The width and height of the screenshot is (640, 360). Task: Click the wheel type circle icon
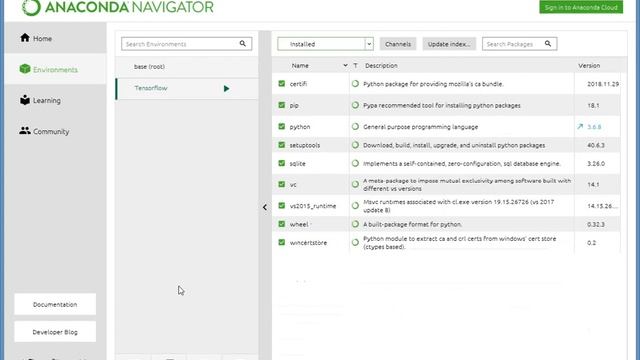click(x=355, y=224)
